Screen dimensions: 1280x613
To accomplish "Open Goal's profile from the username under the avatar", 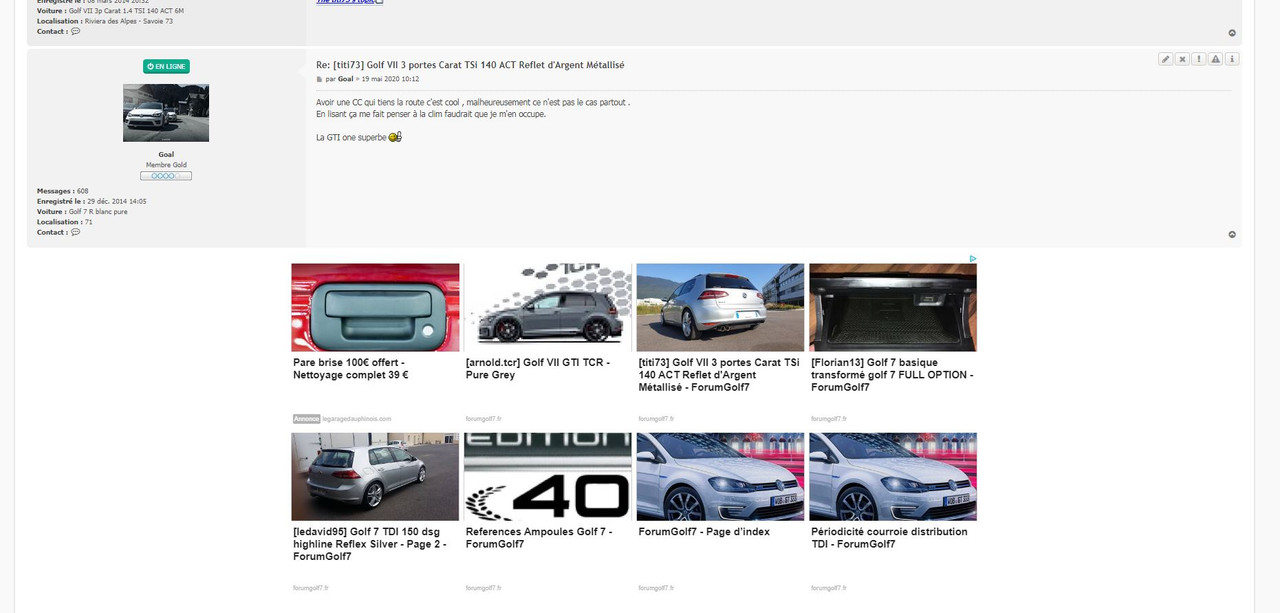I will 166,155.
